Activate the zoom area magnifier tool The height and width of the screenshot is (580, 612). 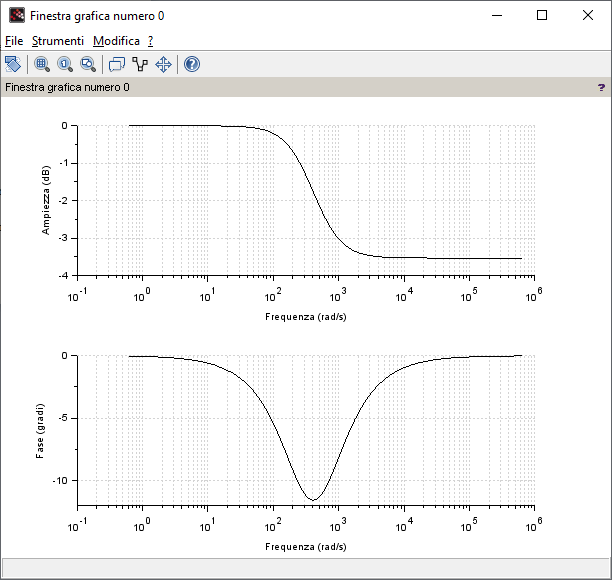pyautogui.click(x=42, y=64)
